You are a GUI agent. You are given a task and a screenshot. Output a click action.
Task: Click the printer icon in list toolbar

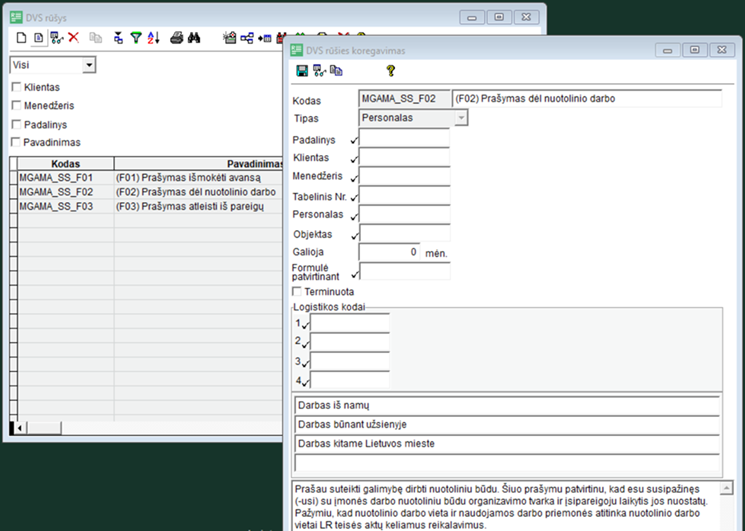(177, 37)
